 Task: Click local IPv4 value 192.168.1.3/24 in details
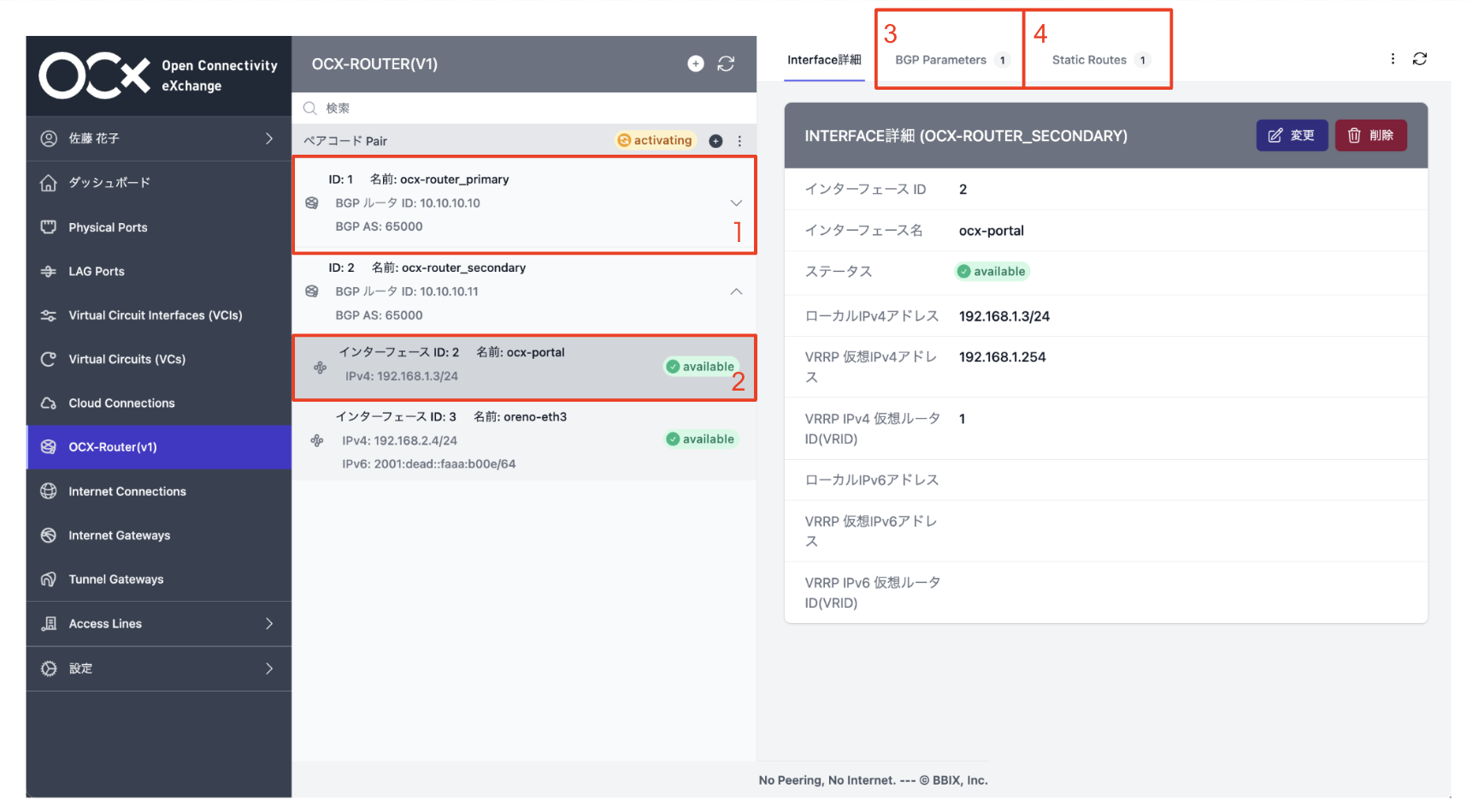click(1004, 316)
